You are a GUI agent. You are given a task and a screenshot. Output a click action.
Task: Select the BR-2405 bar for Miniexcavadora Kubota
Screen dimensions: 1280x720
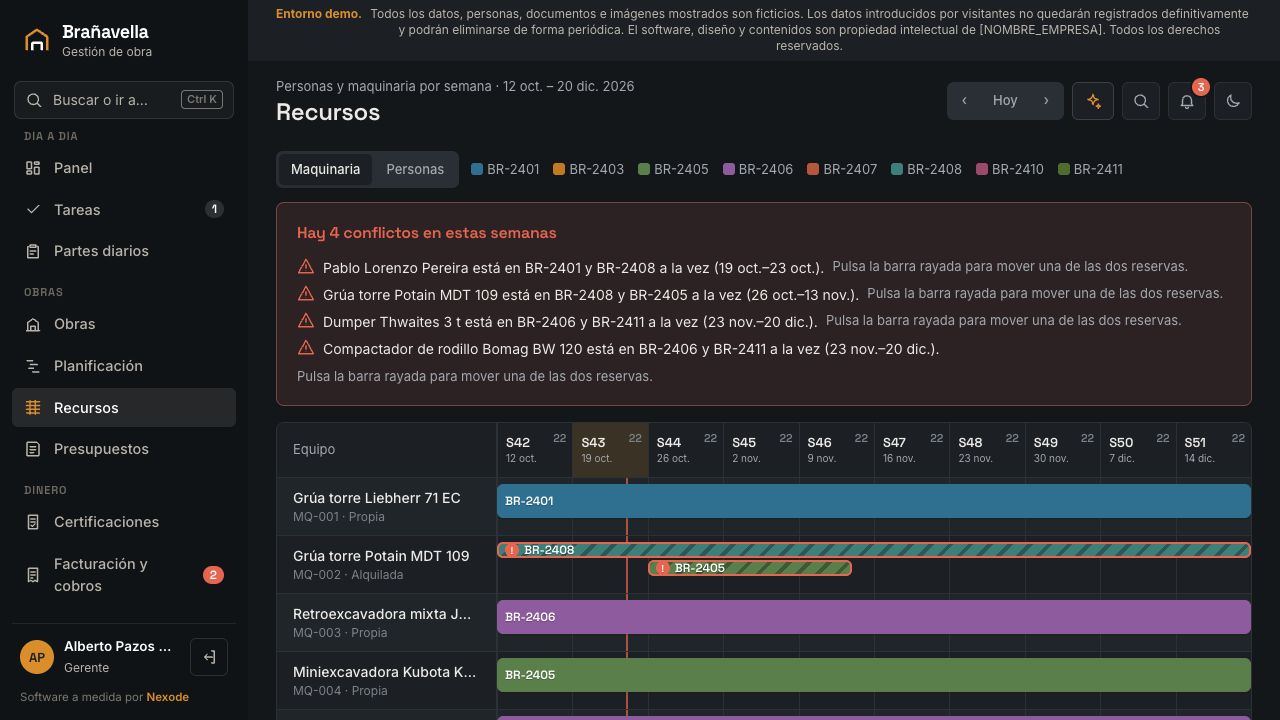[x=874, y=675]
